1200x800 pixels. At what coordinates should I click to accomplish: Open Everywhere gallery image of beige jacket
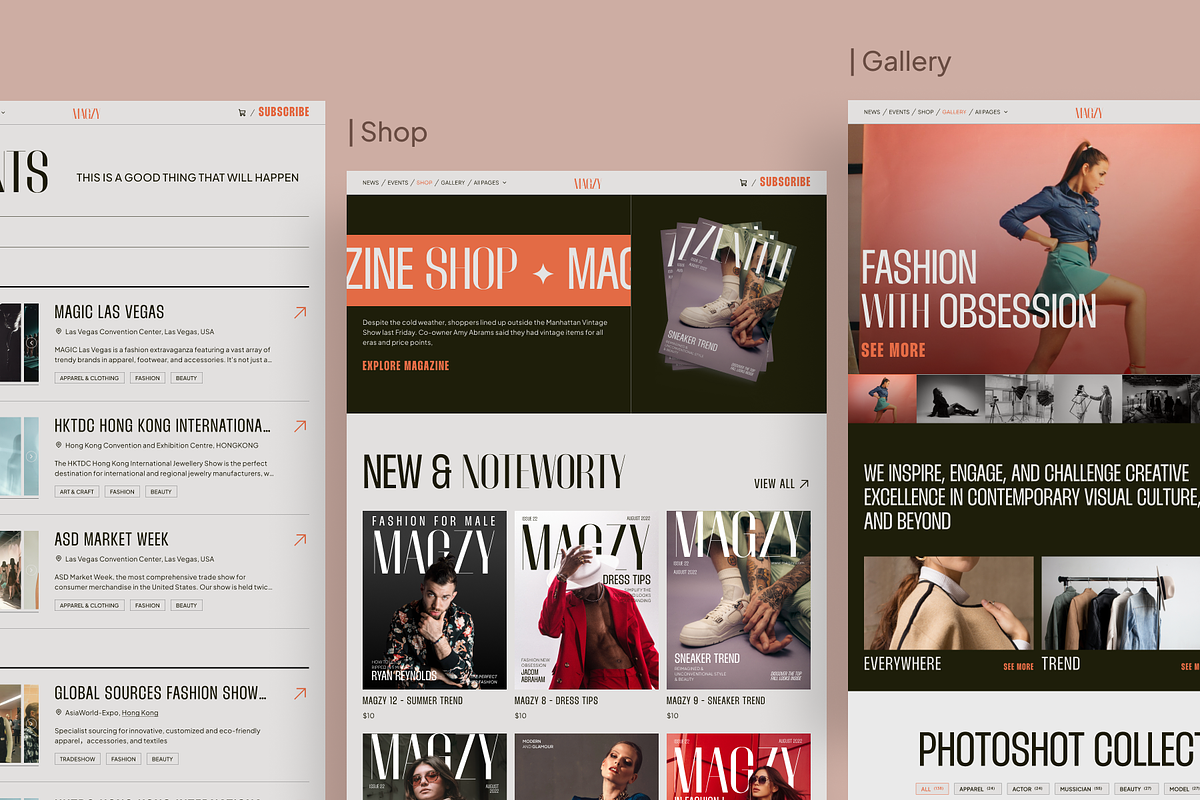949,603
